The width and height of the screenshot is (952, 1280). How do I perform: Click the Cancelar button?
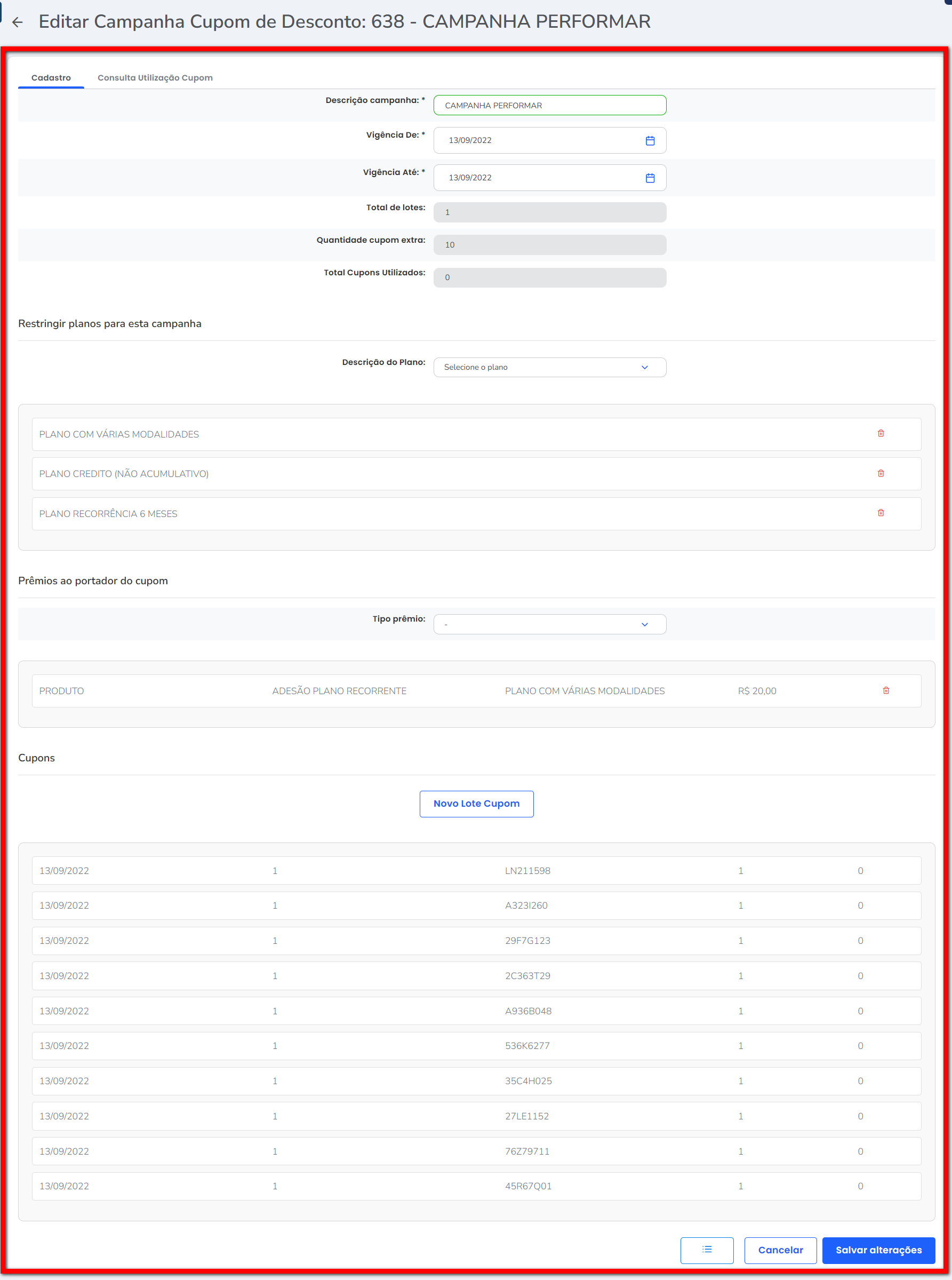tap(780, 1250)
